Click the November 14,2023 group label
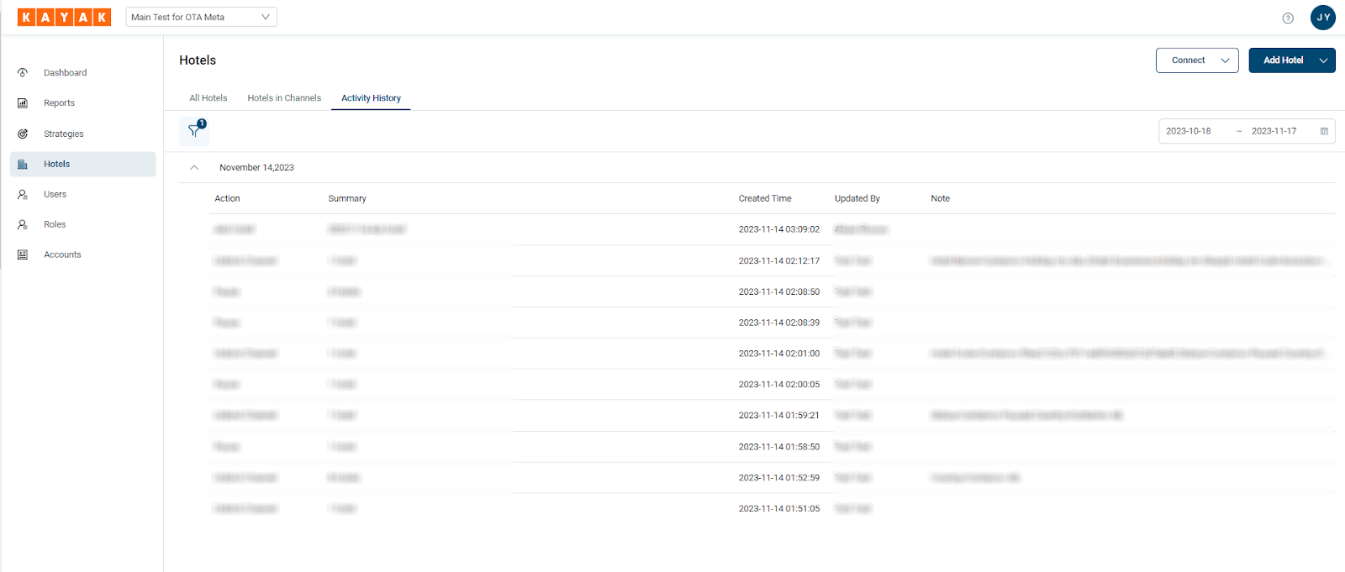The height and width of the screenshot is (572, 1345). click(257, 168)
